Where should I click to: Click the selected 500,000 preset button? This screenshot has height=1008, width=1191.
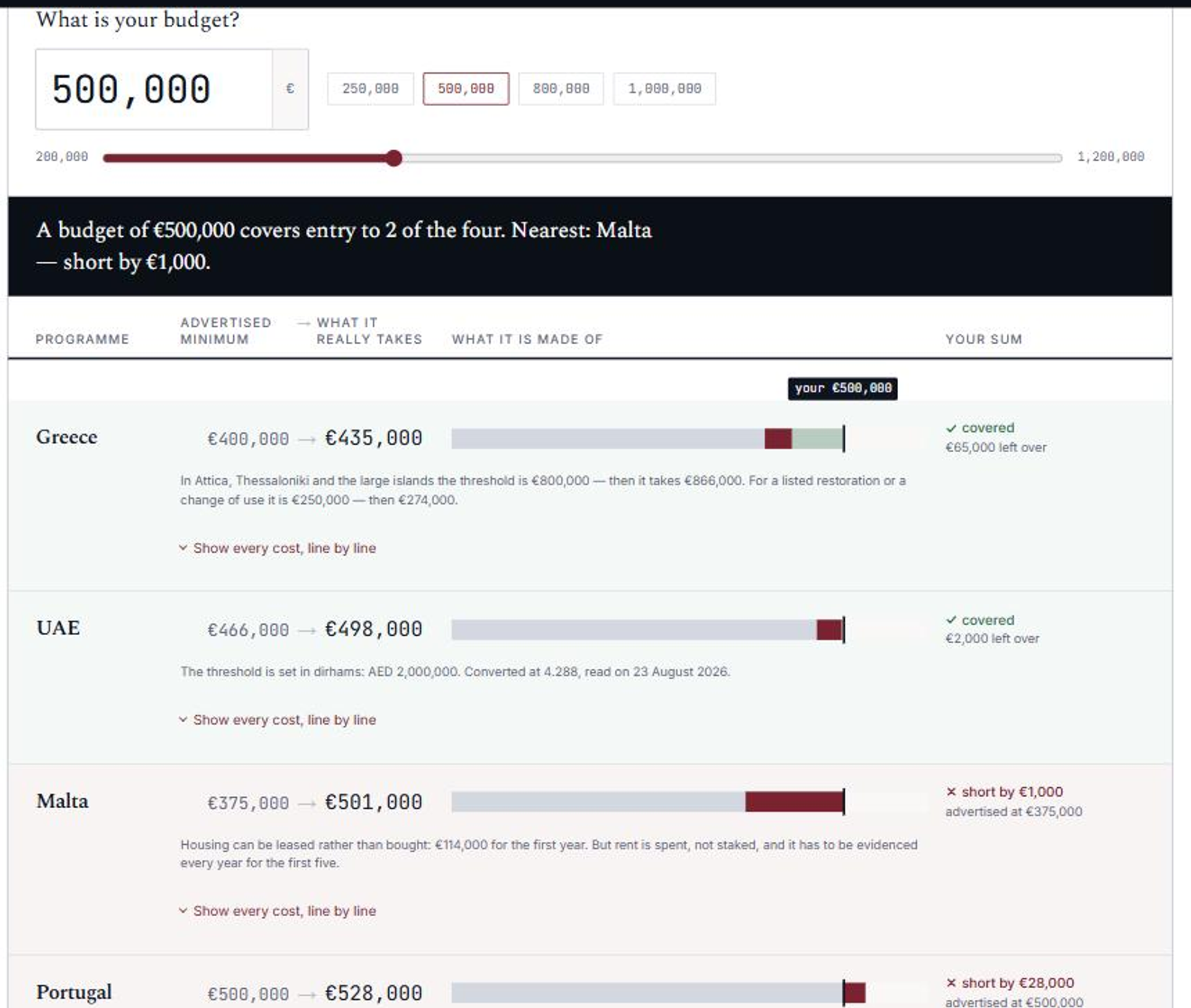466,89
